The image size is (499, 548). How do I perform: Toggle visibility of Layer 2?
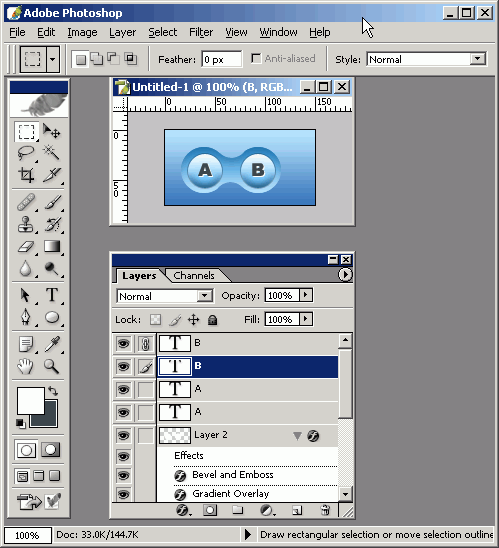[x=123, y=435]
